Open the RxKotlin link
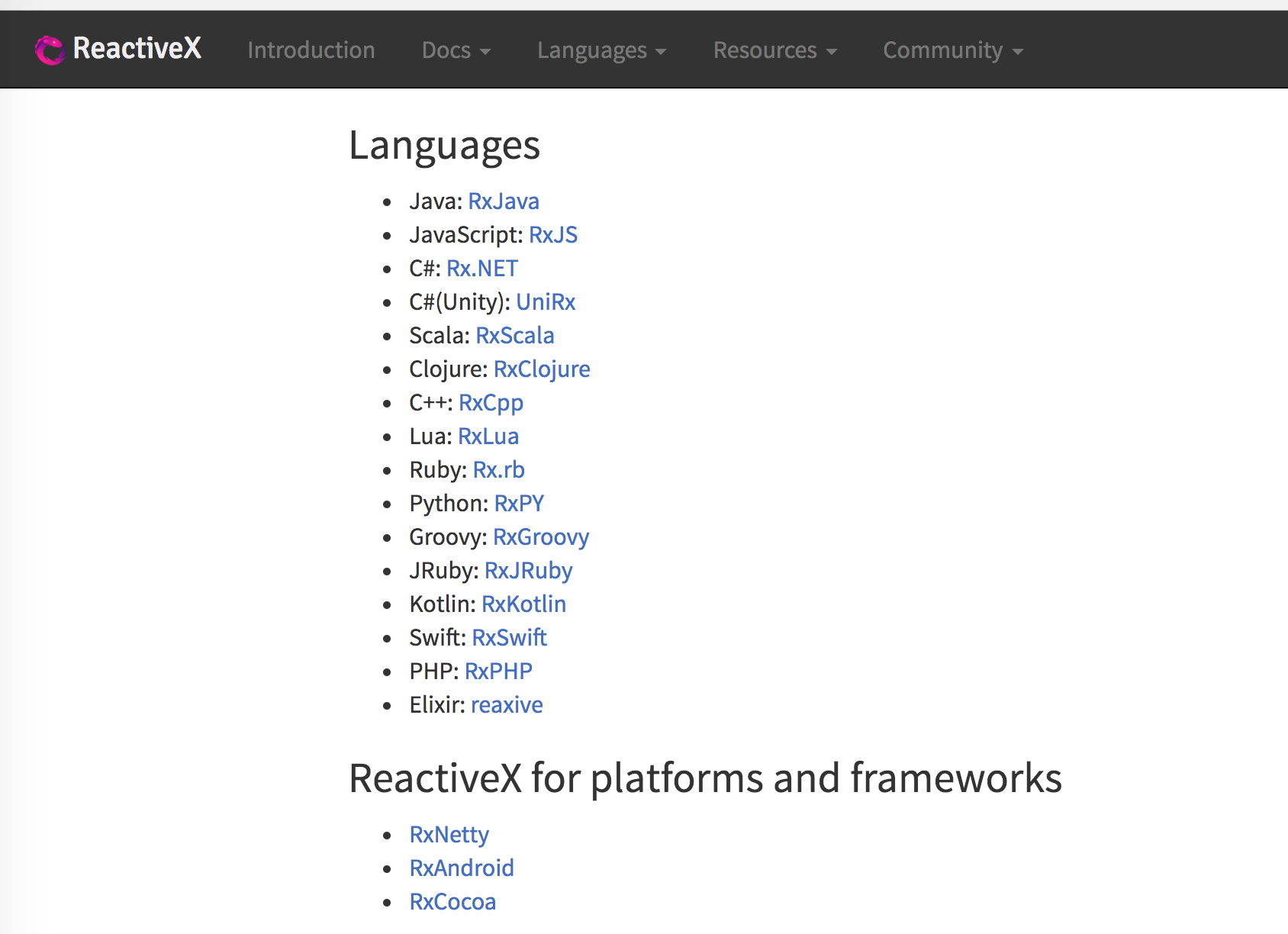Screen dimensions: 1288x934 (x=524, y=604)
